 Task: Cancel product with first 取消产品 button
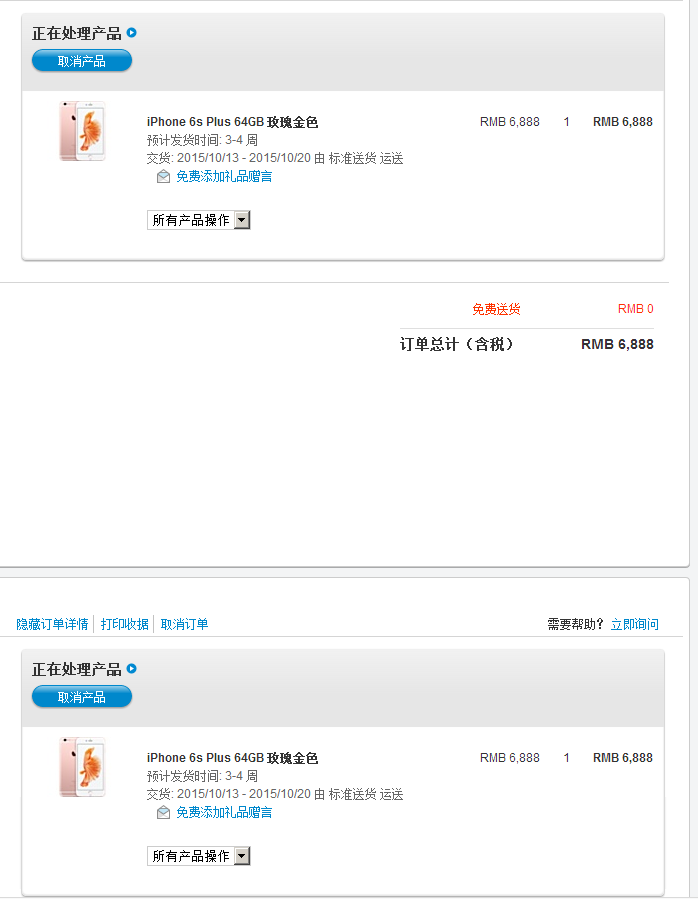click(x=82, y=61)
